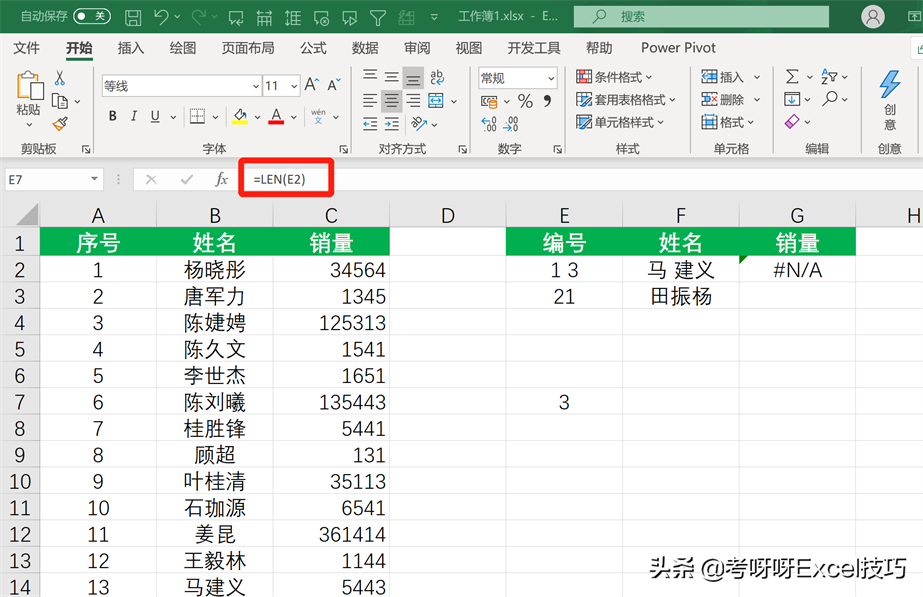Image resolution: width=923 pixels, height=597 pixels.
Task: Click the 粘贴 paste button
Action: pyautogui.click(x=28, y=96)
